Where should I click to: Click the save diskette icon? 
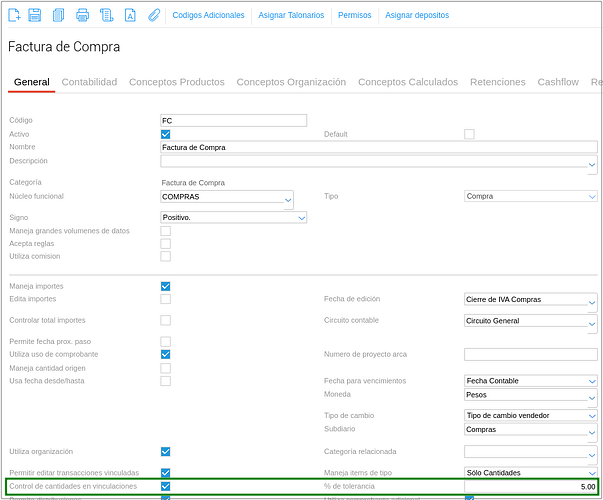(x=35, y=15)
